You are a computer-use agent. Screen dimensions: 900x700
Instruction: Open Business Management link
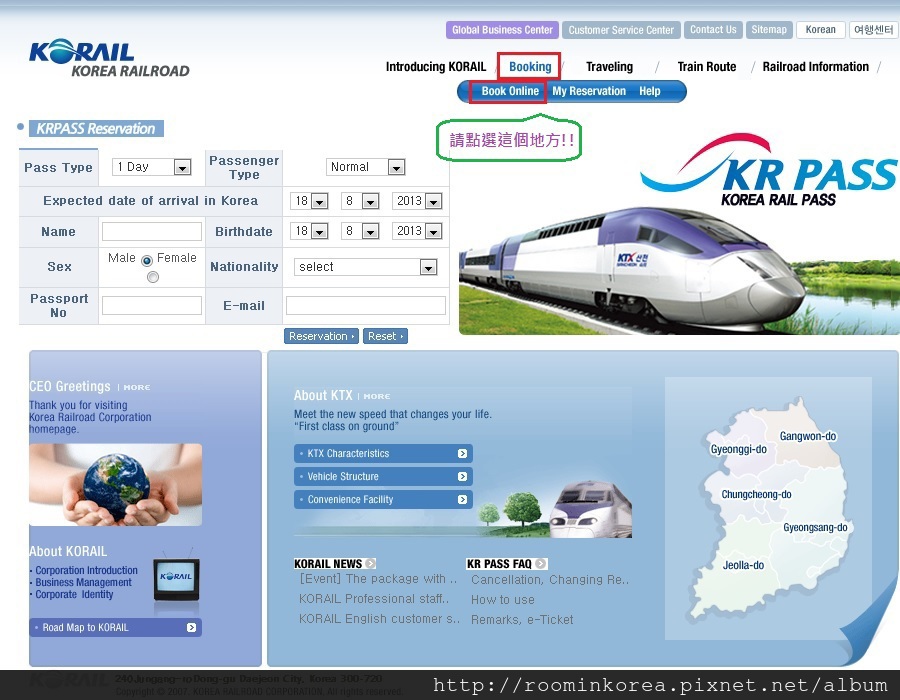[83, 582]
